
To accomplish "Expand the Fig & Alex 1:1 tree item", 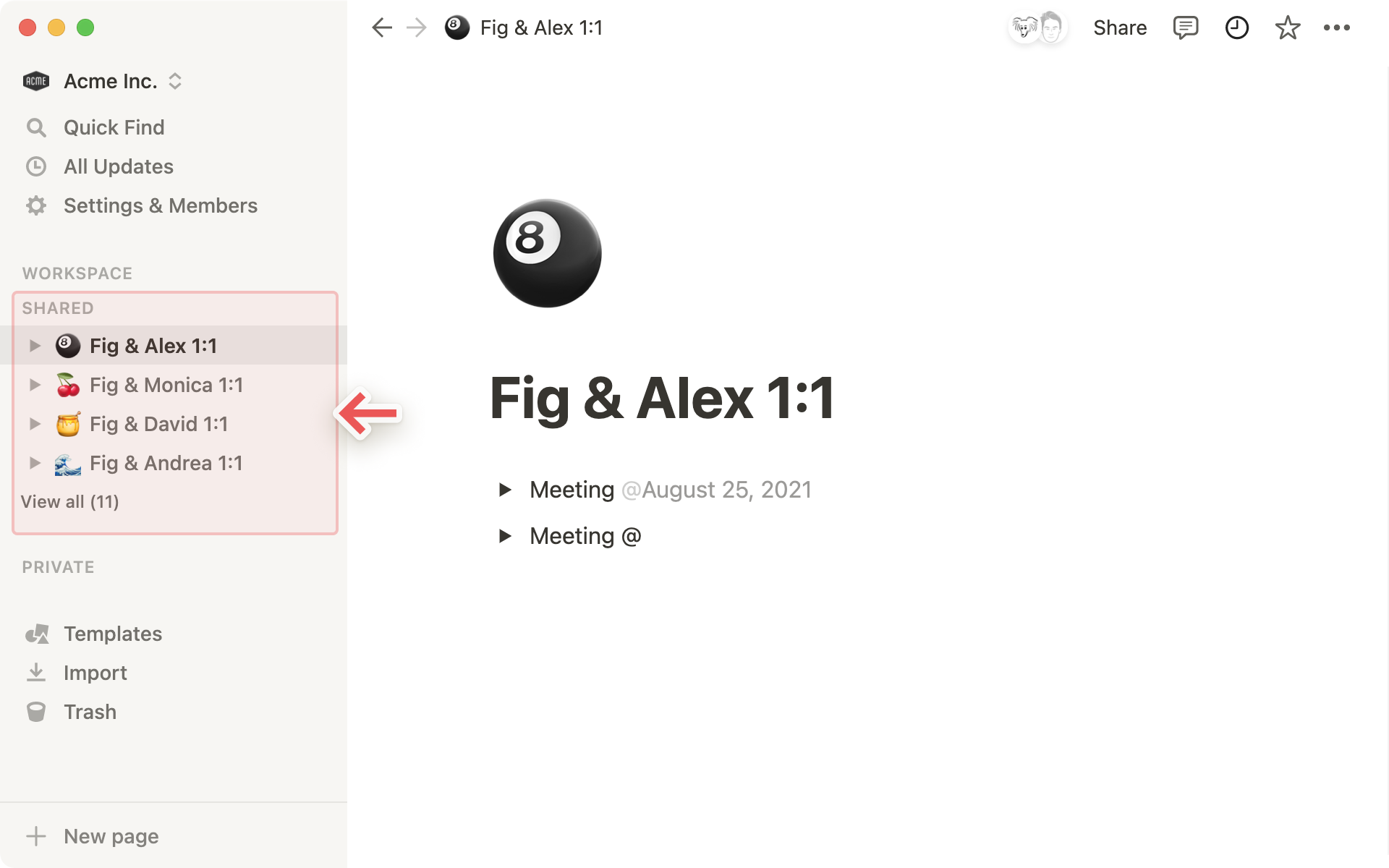I will 33,345.
